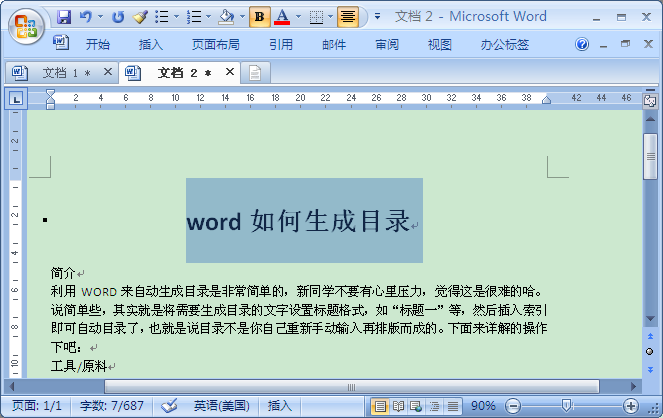Open Customize Quick Access Toolbar dropdown
This screenshot has height=418, width=663.
[x=377, y=17]
